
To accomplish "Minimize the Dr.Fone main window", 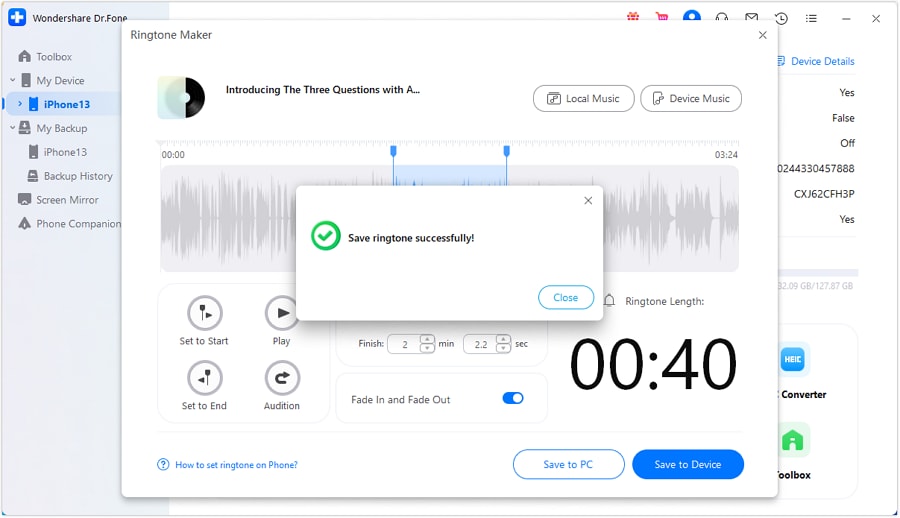I will tap(846, 18).
